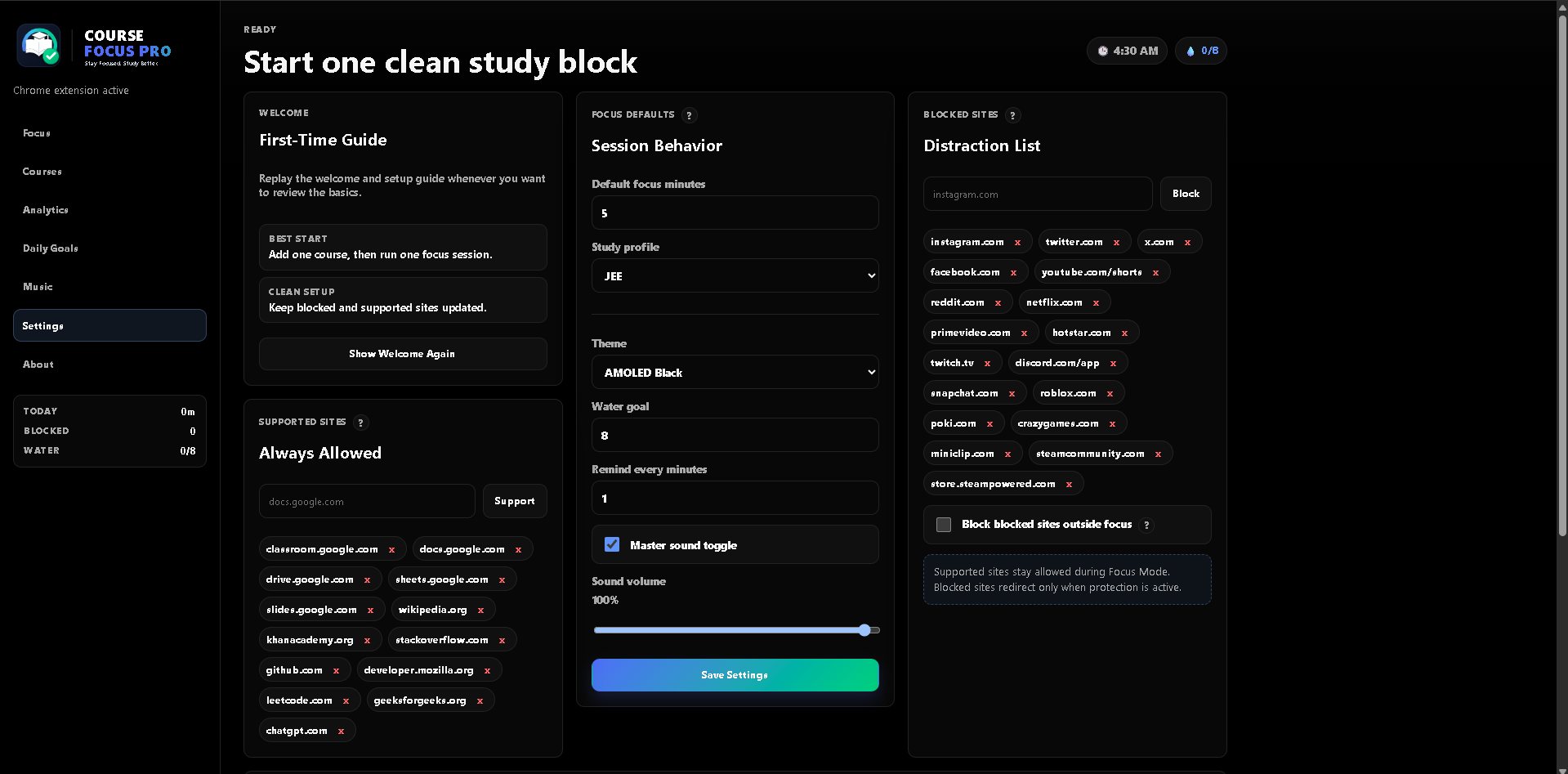
Task: Open About in the sidebar
Action: 109,365
